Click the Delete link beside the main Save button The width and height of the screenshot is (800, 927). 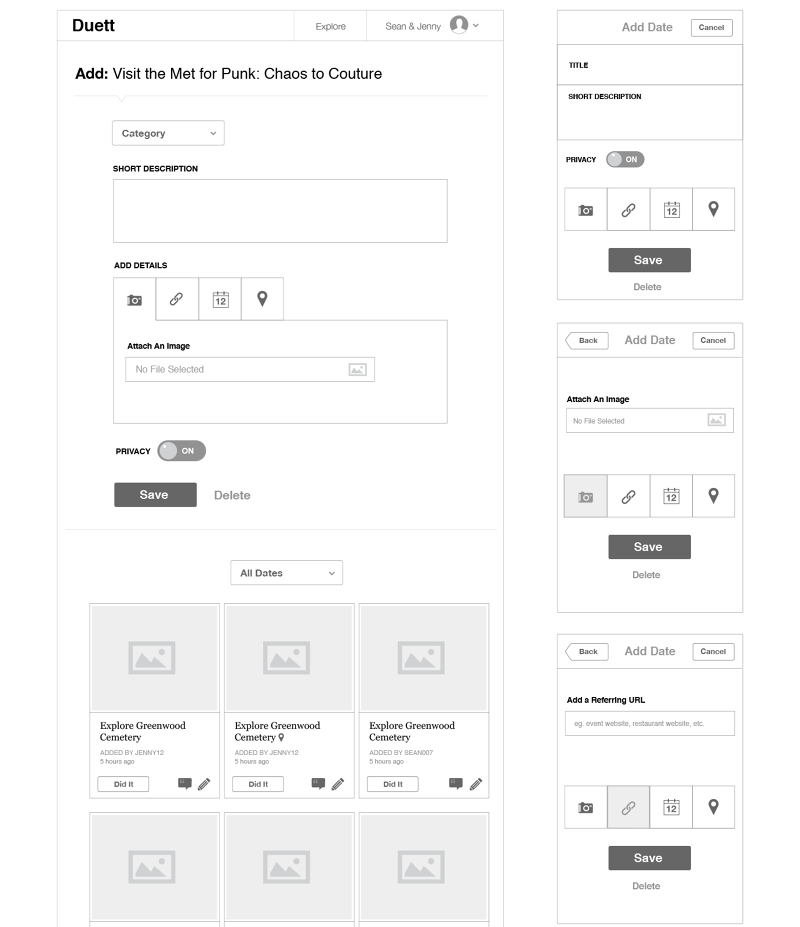click(232, 495)
